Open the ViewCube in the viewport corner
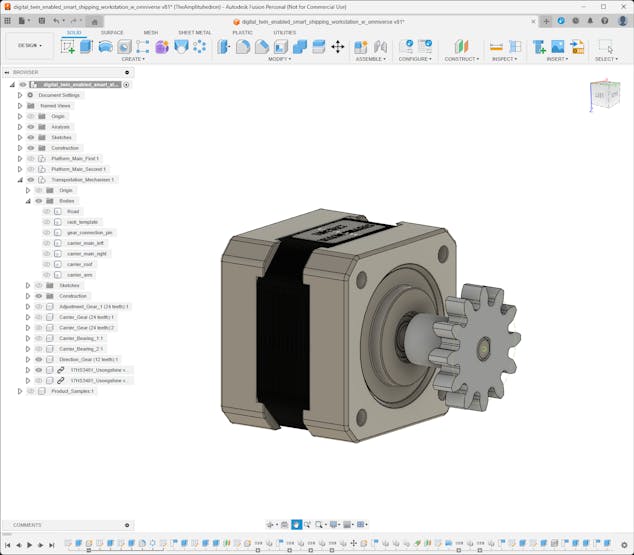 point(605,96)
